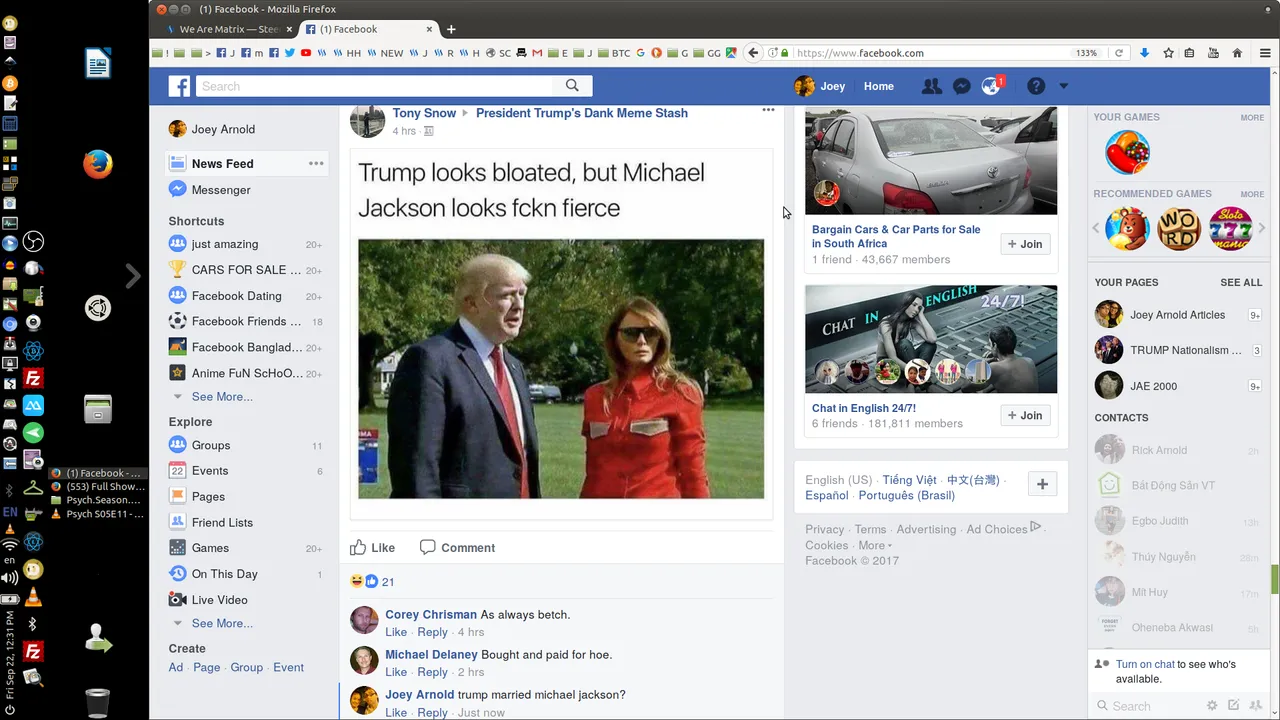Screen dimensions: 1280x720
Task: Select the '(1) Facebook' browser tab
Action: click(368, 29)
